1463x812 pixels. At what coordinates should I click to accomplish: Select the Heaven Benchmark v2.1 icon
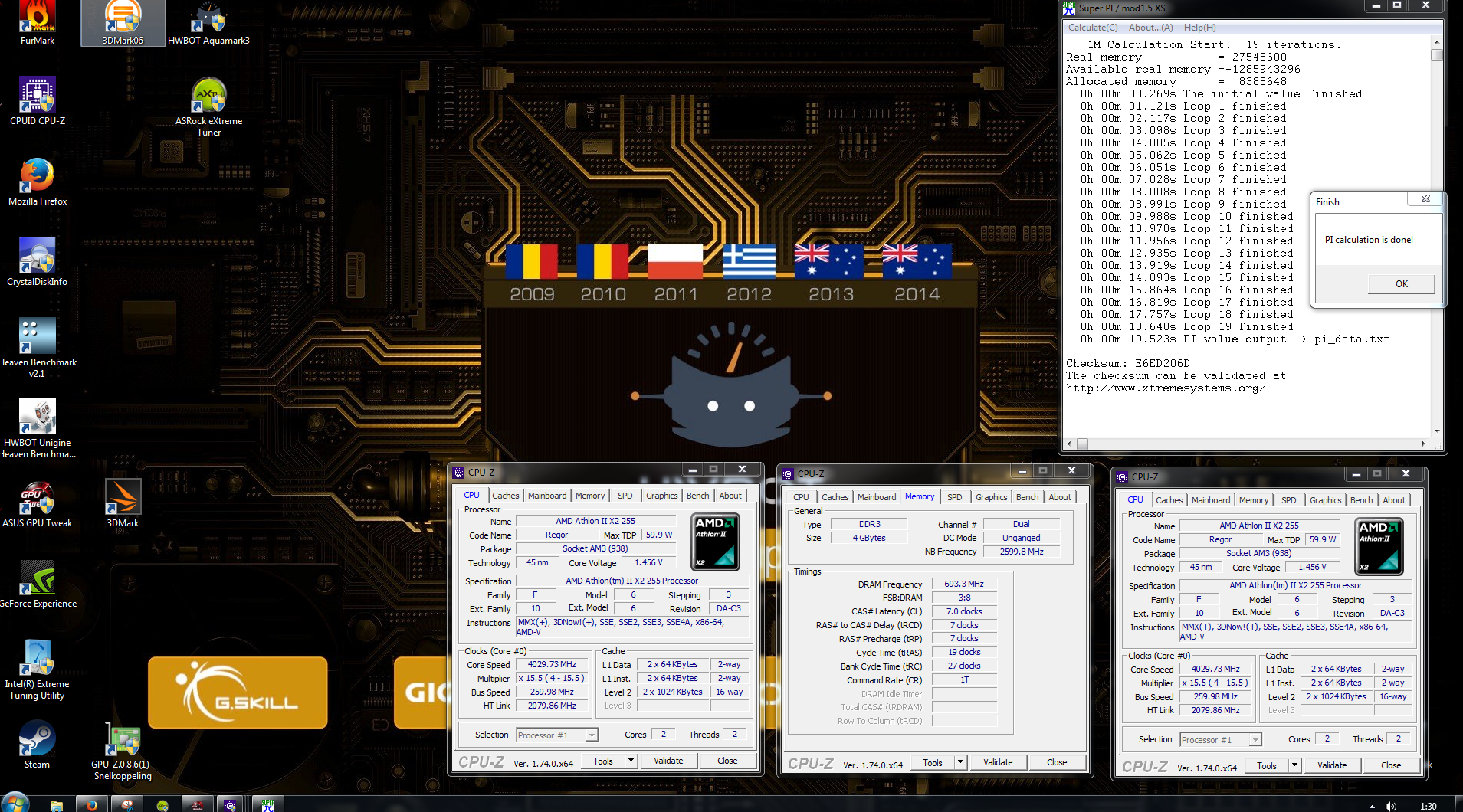38,349
